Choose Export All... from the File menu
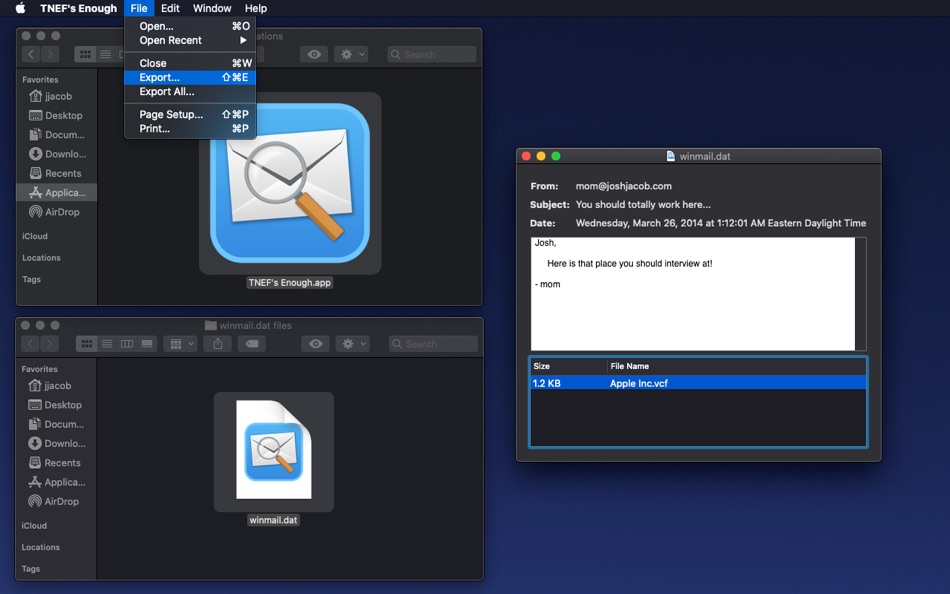950x594 pixels. pyautogui.click(x=190, y=92)
